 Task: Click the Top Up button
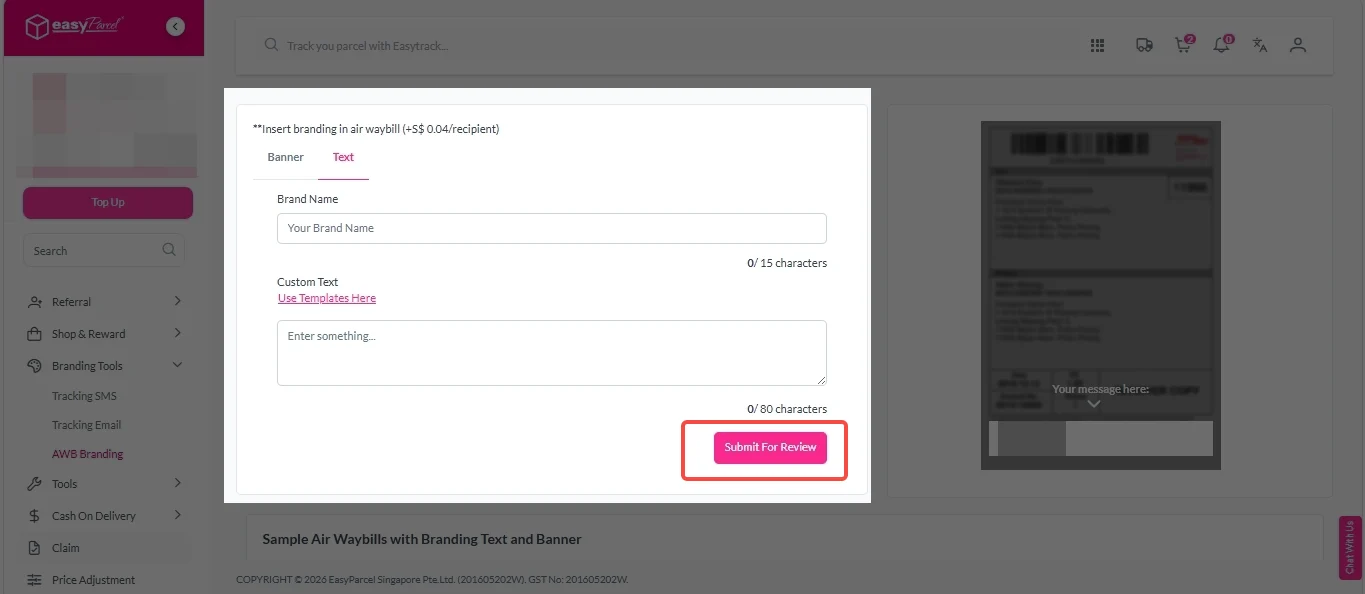point(108,202)
